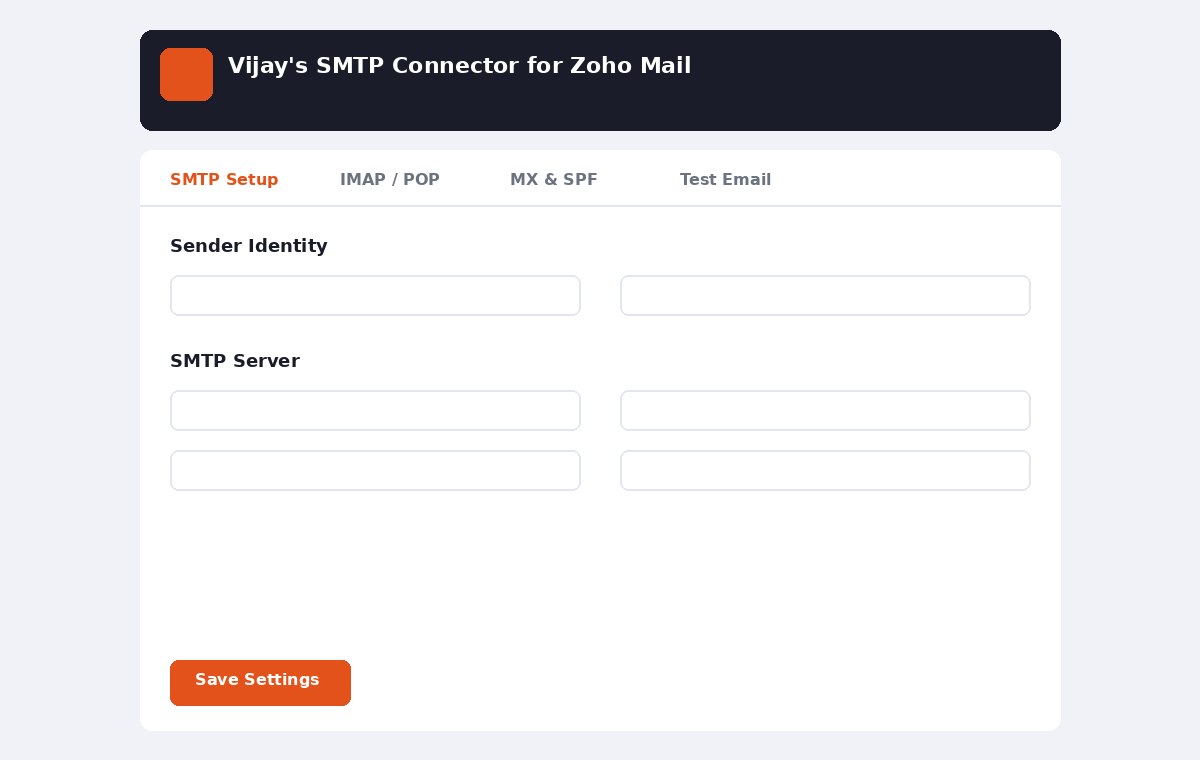Viewport: 1200px width, 760px height.
Task: Click the "SMTP Server" section heading
Action: coord(235,361)
